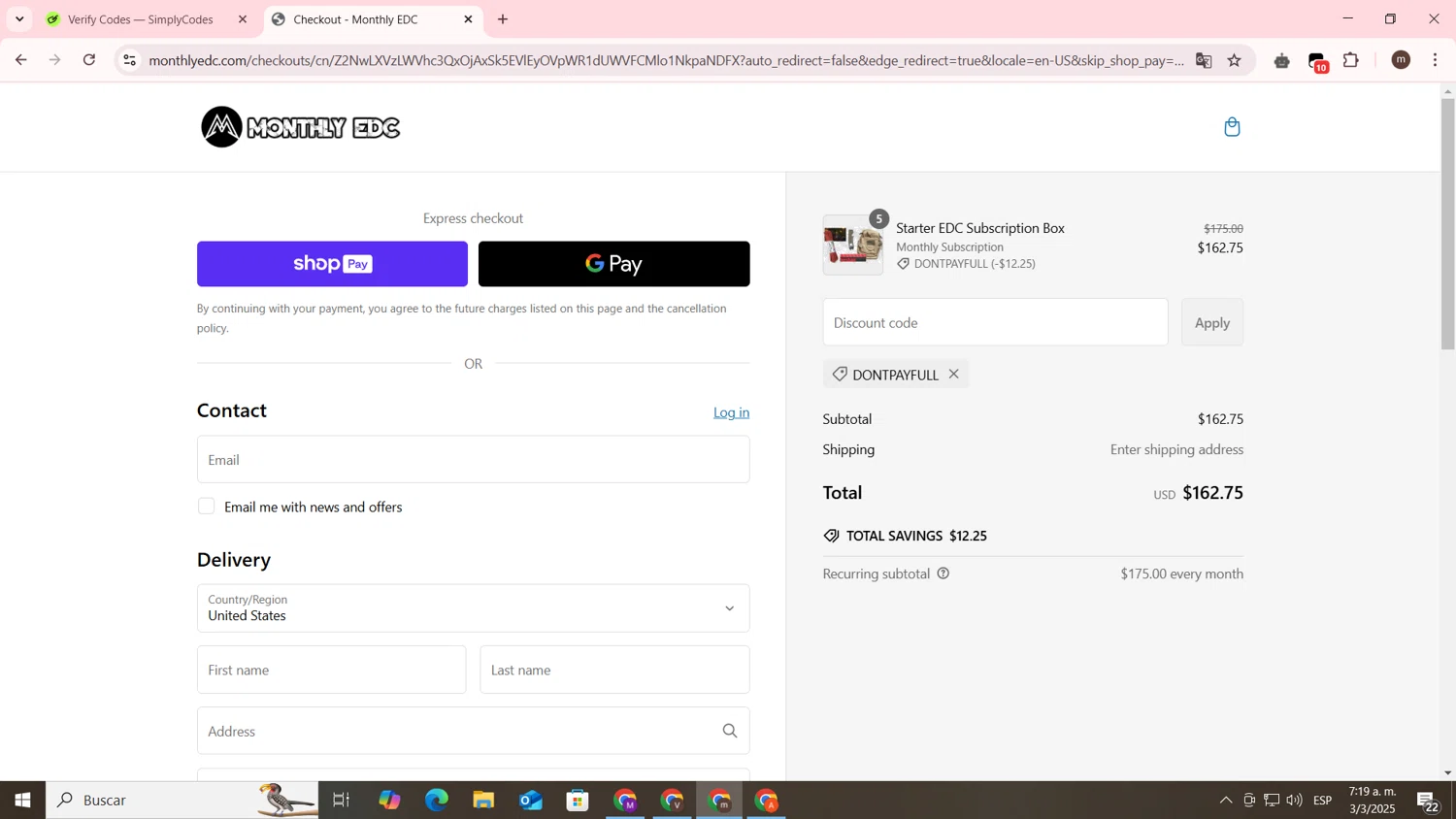
Task: Click the Log in link
Action: click(731, 412)
